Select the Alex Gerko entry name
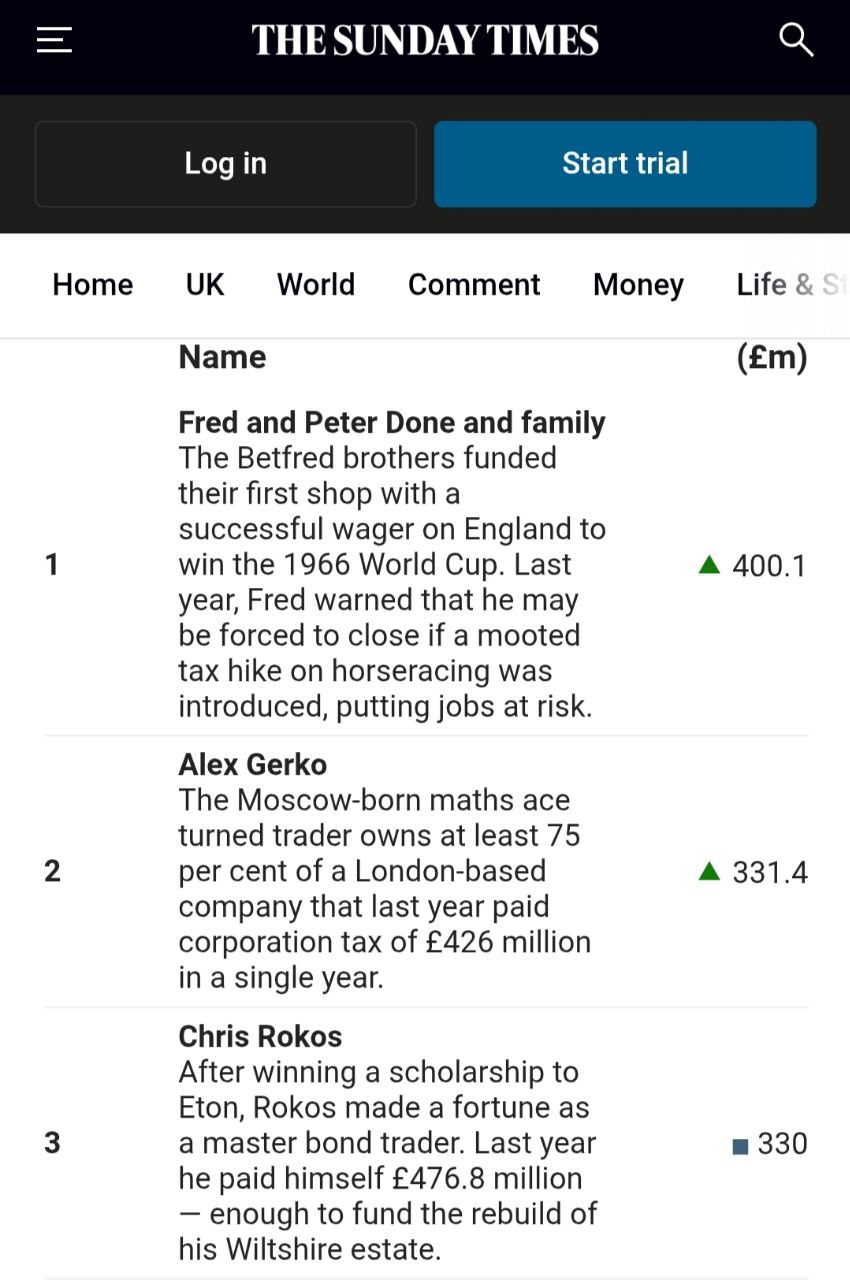This screenshot has width=850, height=1280. tap(252, 764)
